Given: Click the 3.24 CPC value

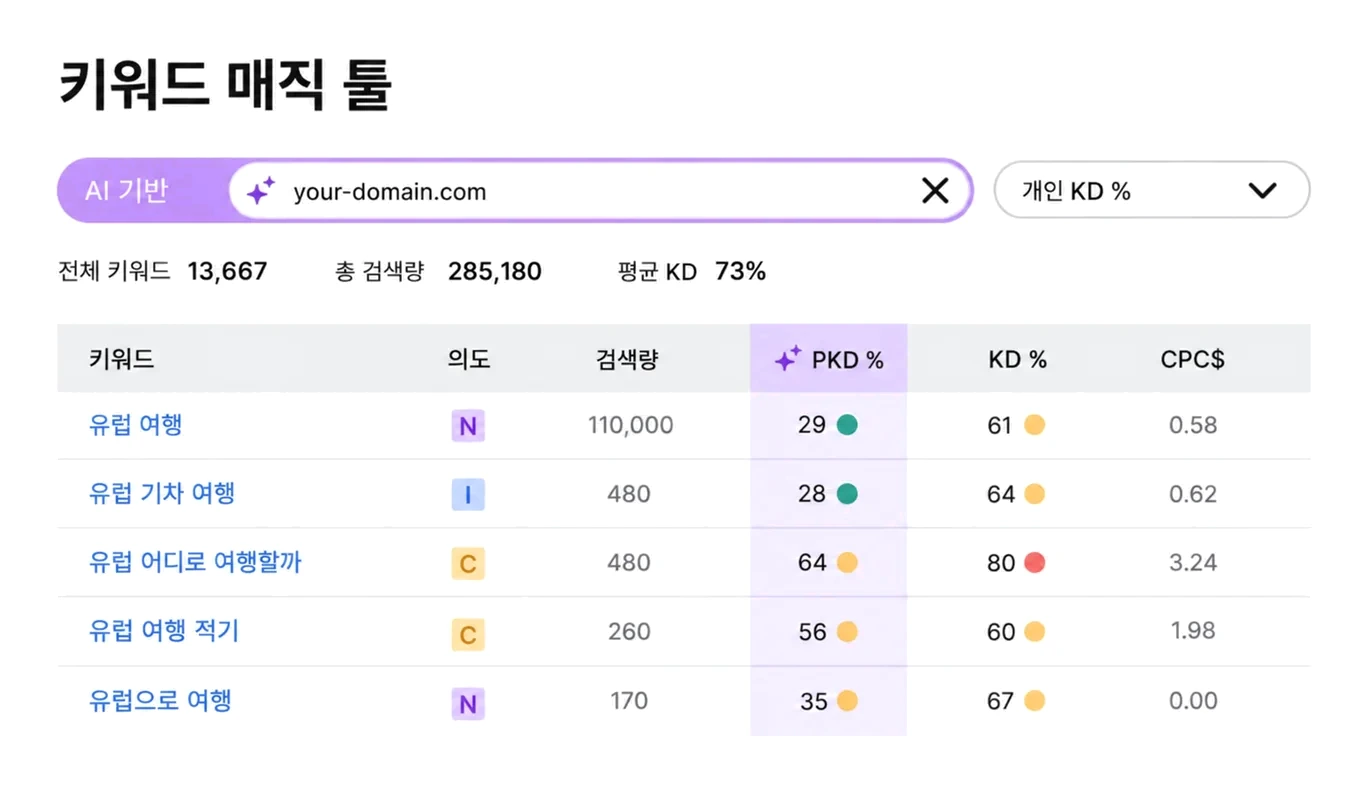Looking at the screenshot, I should 1193,563.
